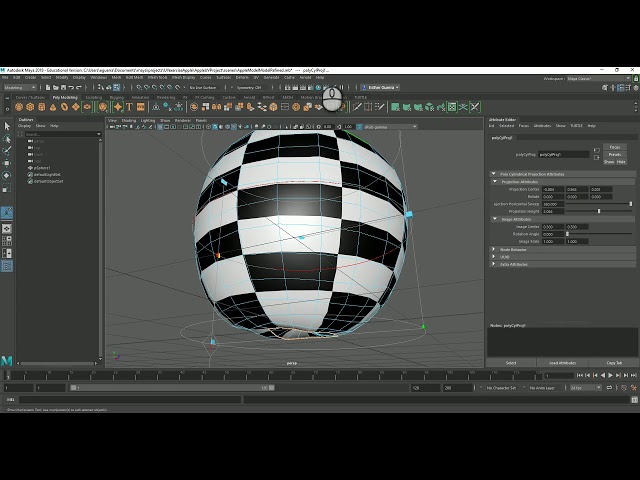Create a polygon cylinder from the shelf
The image size is (640, 480).
pos(42,107)
